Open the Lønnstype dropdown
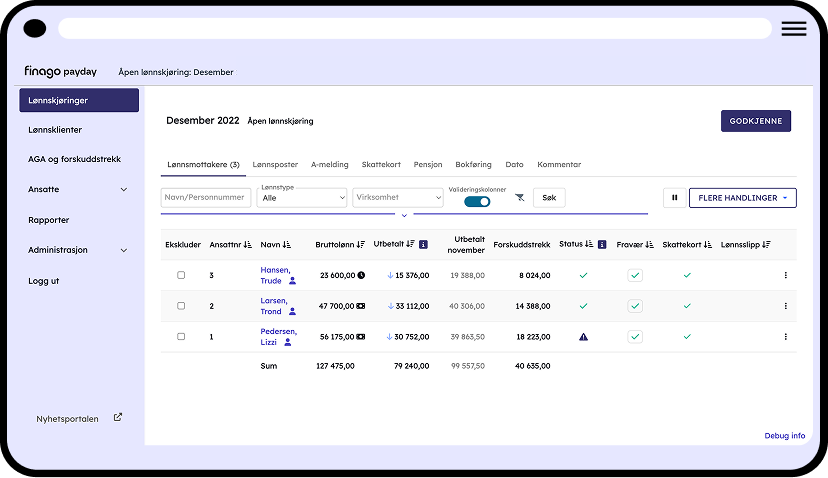828x478 pixels. coord(301,198)
